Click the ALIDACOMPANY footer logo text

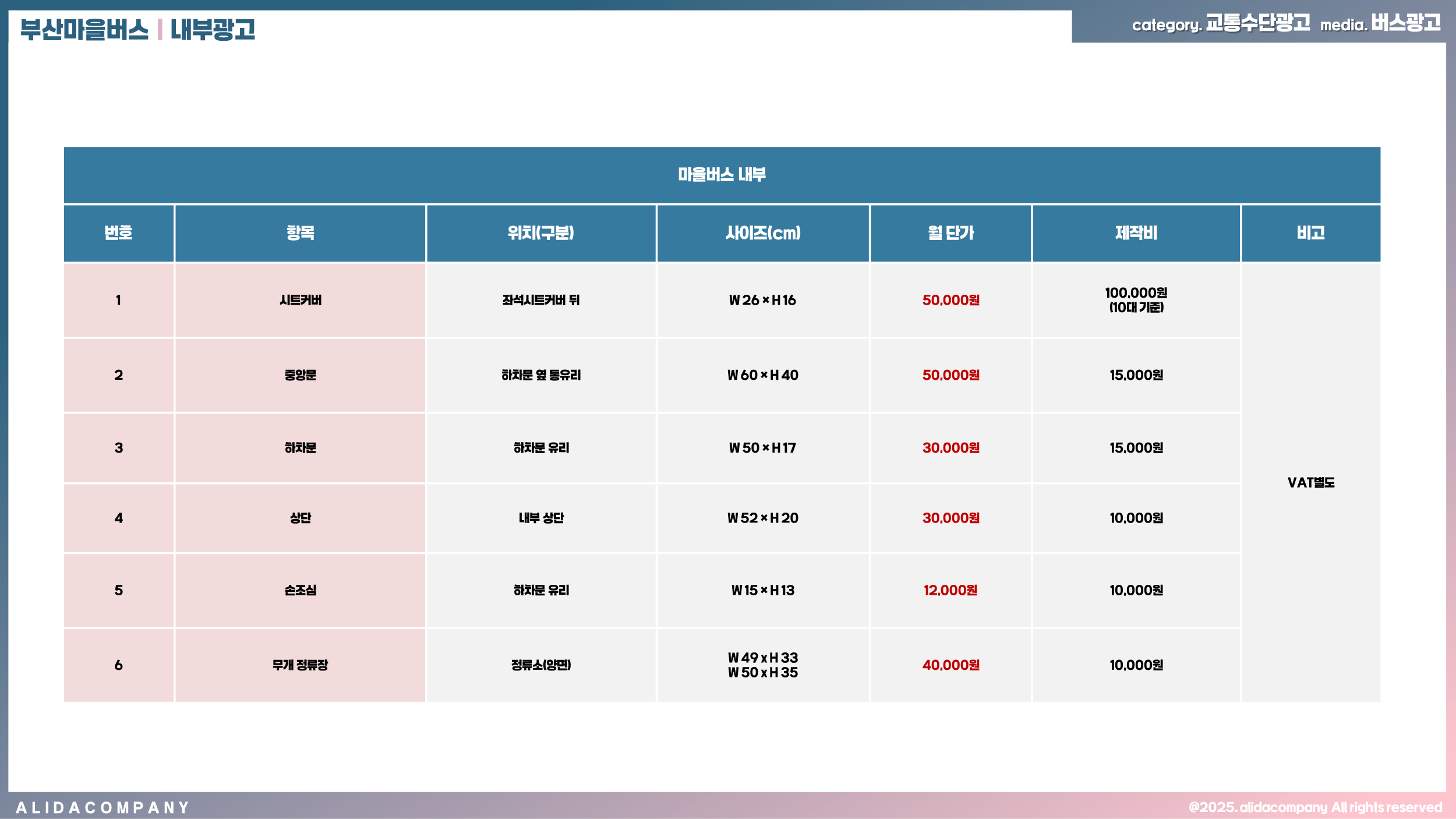click(103, 808)
